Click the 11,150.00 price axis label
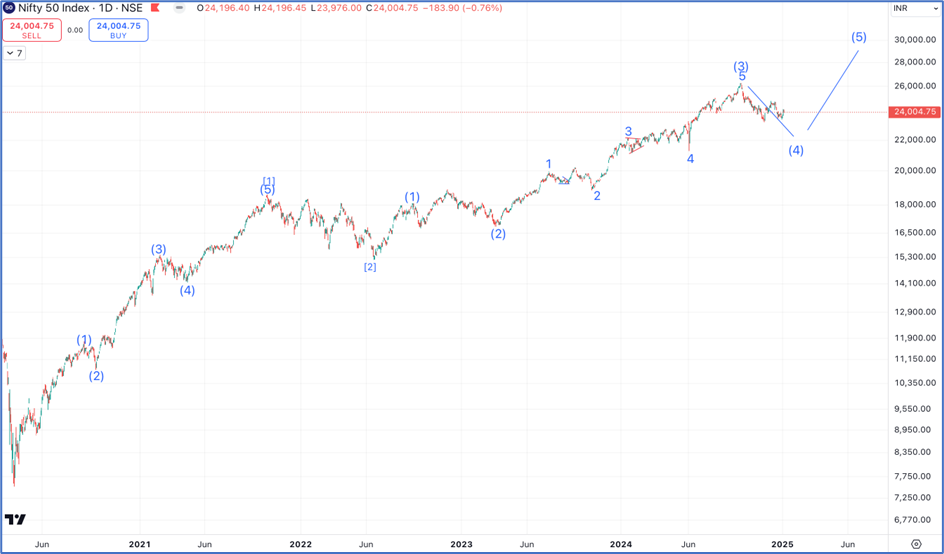This screenshot has width=944, height=554. coord(914,359)
